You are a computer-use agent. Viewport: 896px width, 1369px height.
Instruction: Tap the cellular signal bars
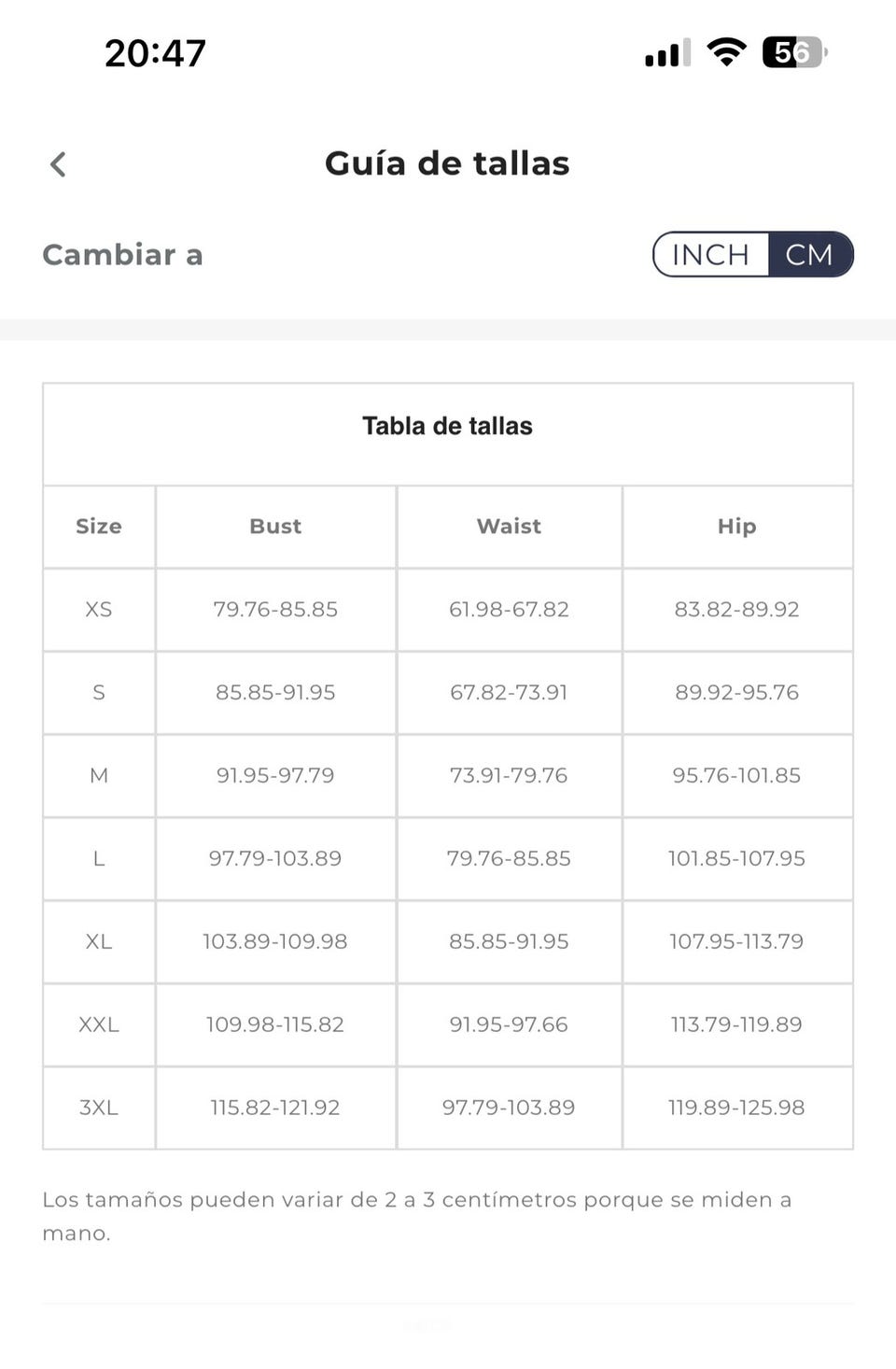(x=667, y=53)
